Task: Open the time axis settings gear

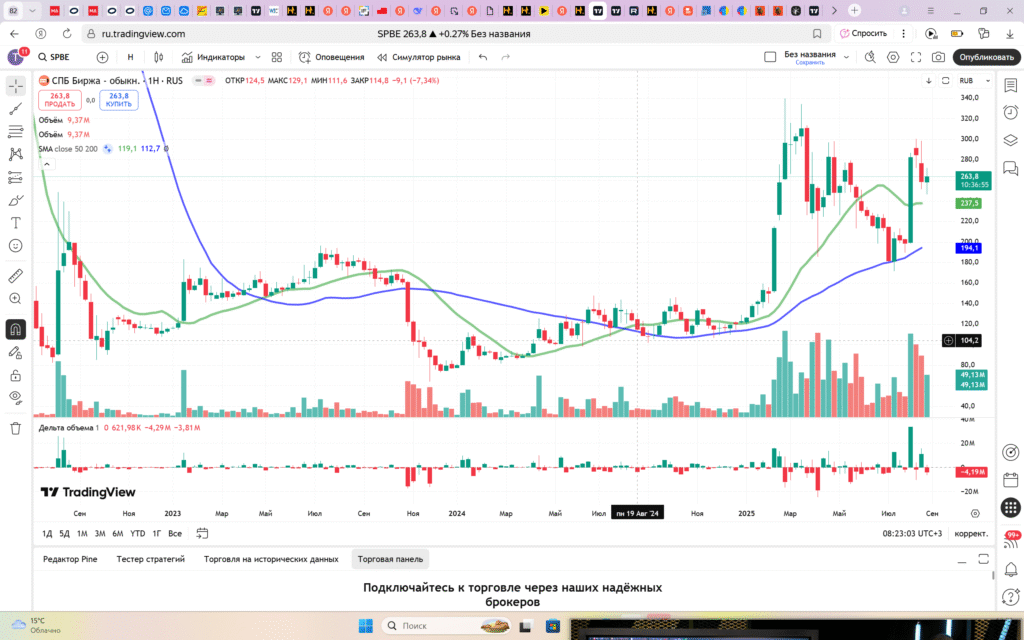Action: (x=975, y=513)
